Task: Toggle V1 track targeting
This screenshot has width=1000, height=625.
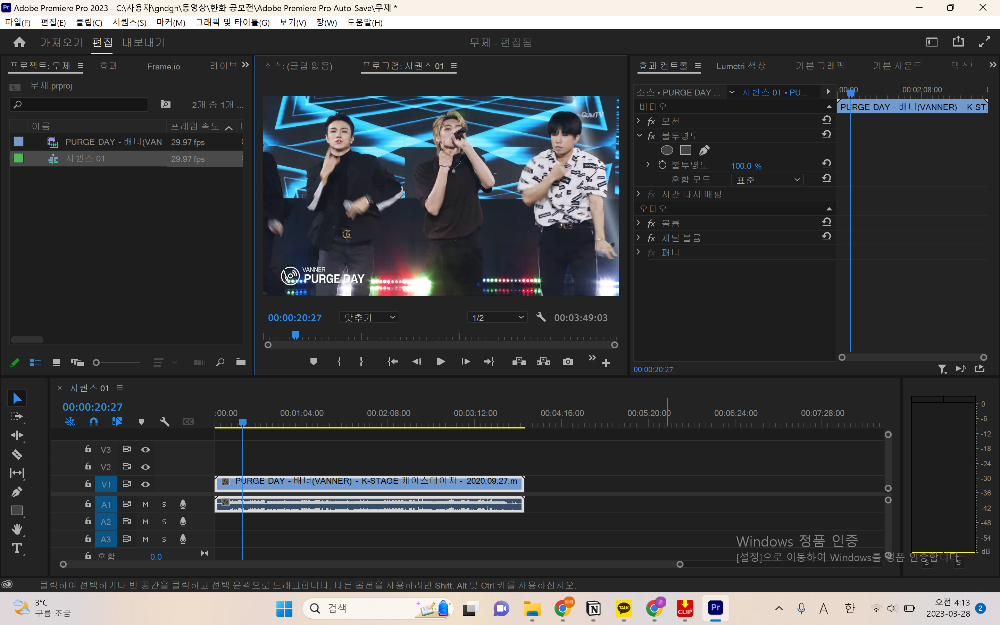Action: coord(106,485)
